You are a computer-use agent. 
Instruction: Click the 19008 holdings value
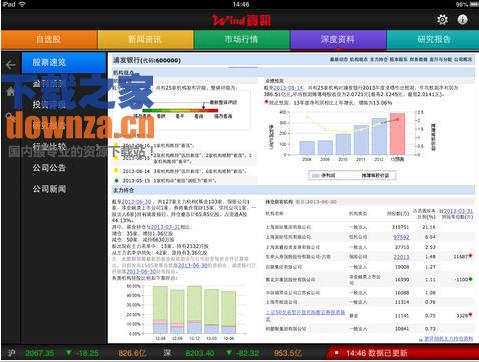402,267
